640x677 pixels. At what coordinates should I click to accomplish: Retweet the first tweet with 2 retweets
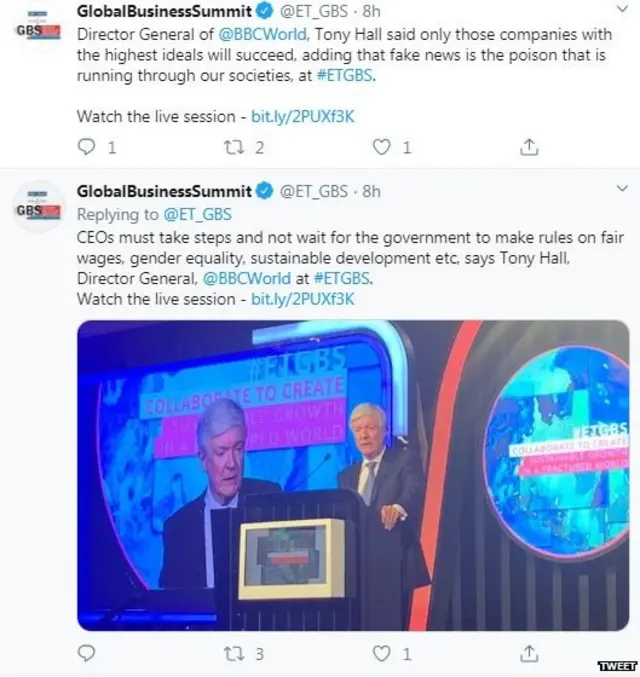click(234, 147)
